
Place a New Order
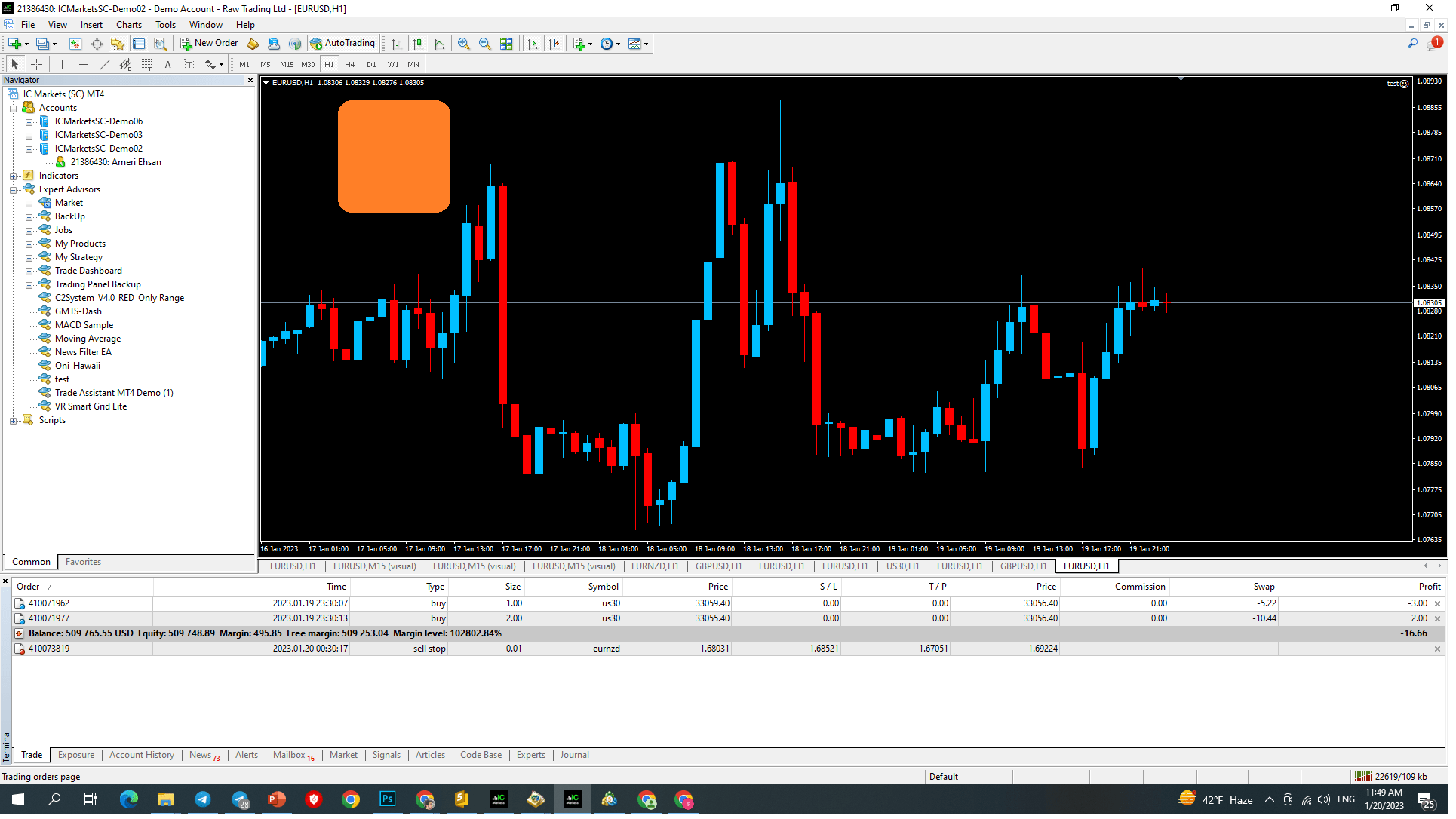tap(209, 43)
